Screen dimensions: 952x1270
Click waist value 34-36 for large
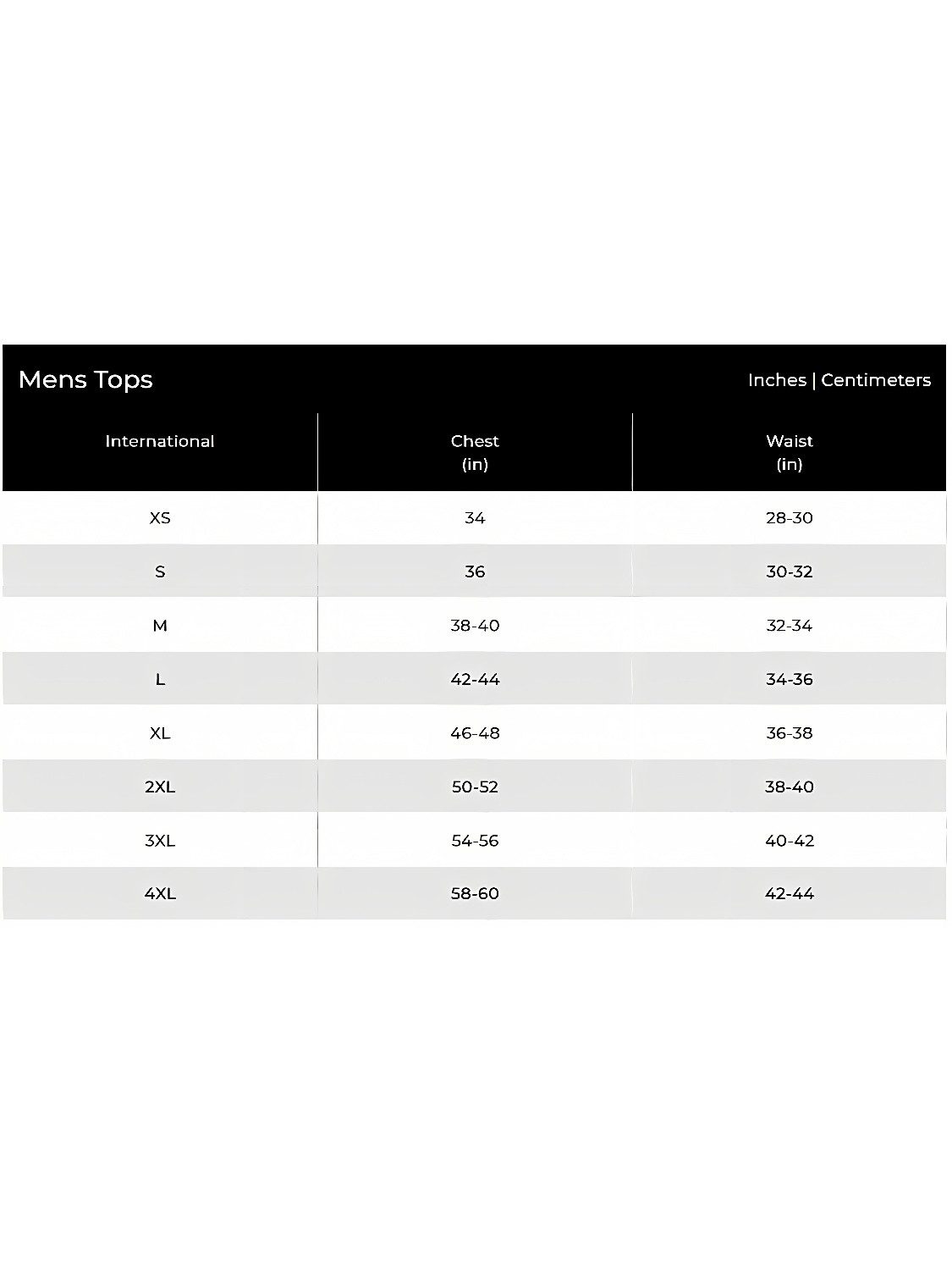pos(790,679)
